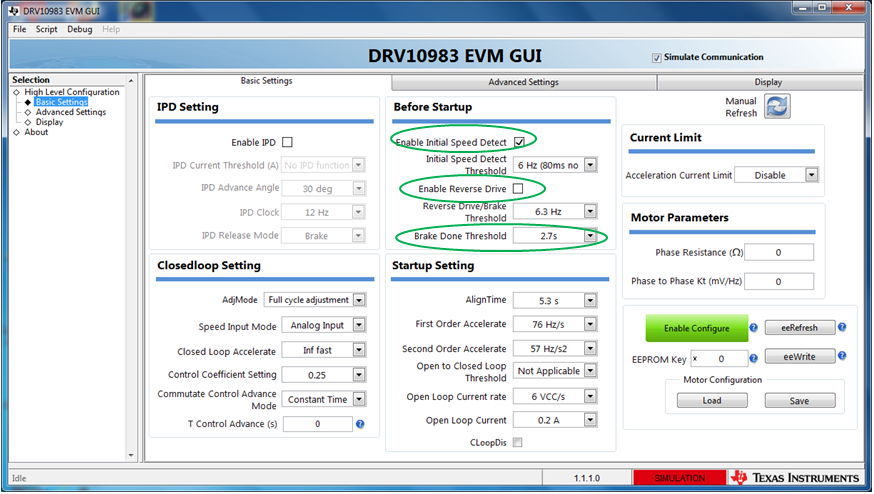Open Acceleration Current Limit dropdown
The height and width of the screenshot is (494, 874).
tap(812, 175)
